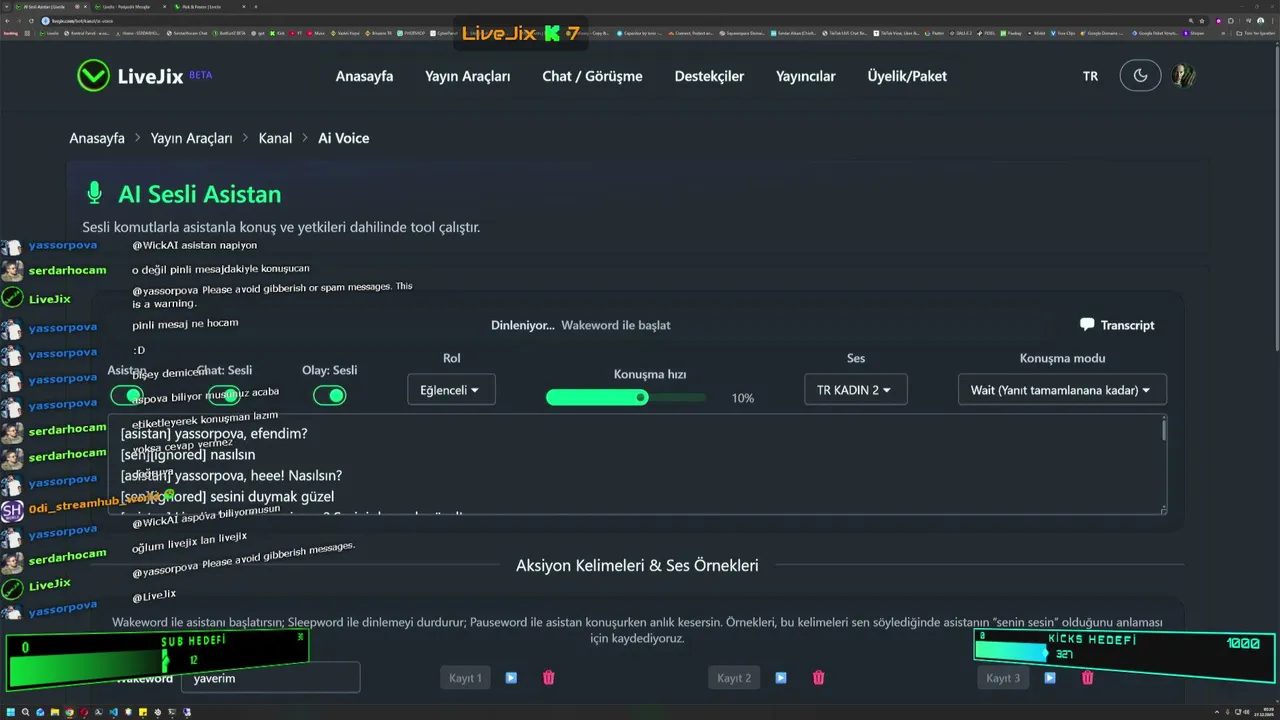Click the Kayıt 2 button

point(734,678)
